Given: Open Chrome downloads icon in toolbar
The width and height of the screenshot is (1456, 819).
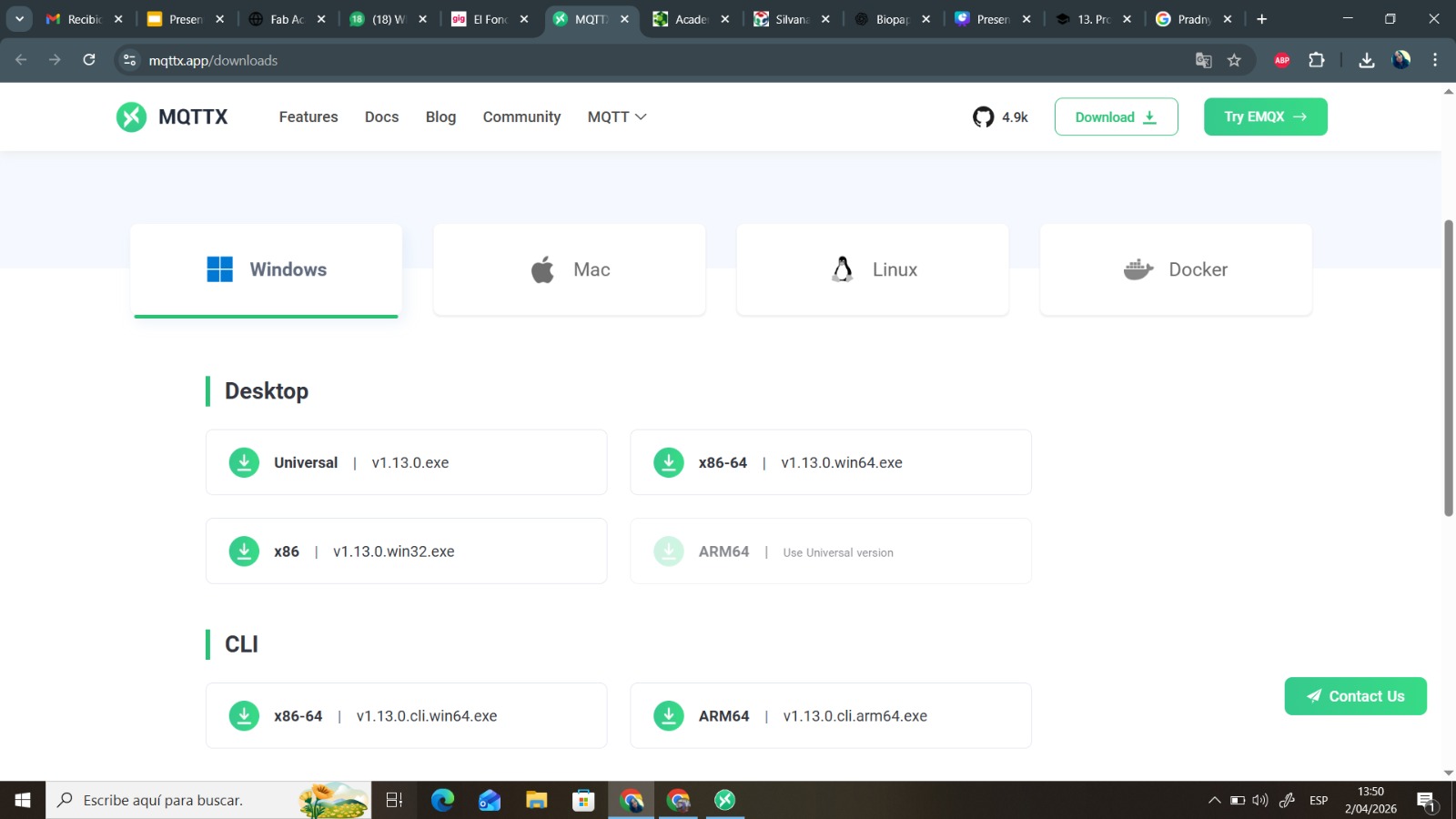Looking at the screenshot, I should (x=1366, y=60).
